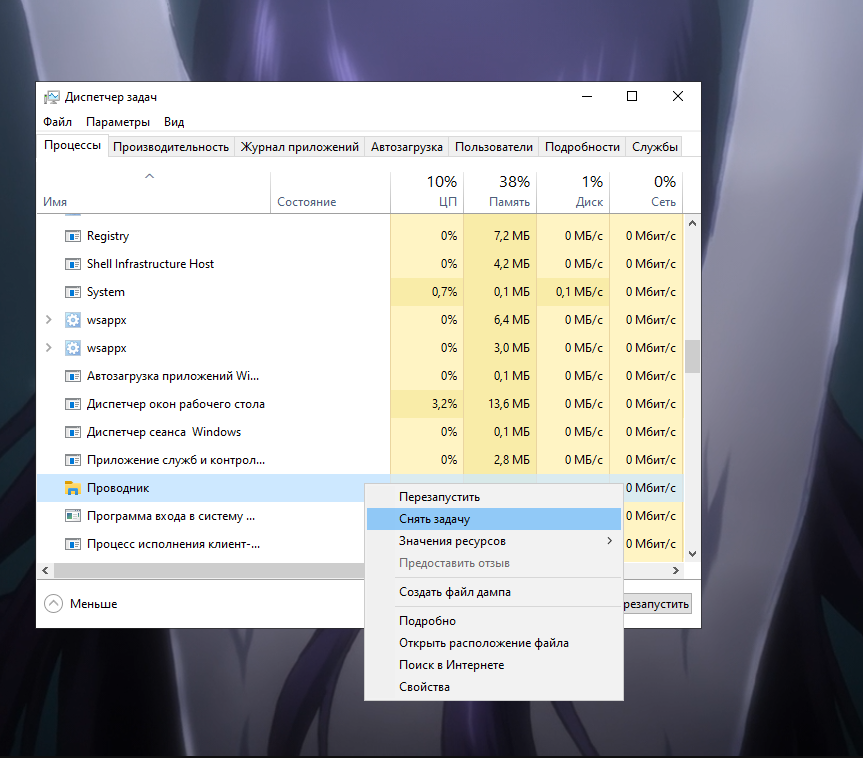This screenshot has height=758, width=863.
Task: Click the sort arrow above the Имя column
Action: (x=149, y=176)
